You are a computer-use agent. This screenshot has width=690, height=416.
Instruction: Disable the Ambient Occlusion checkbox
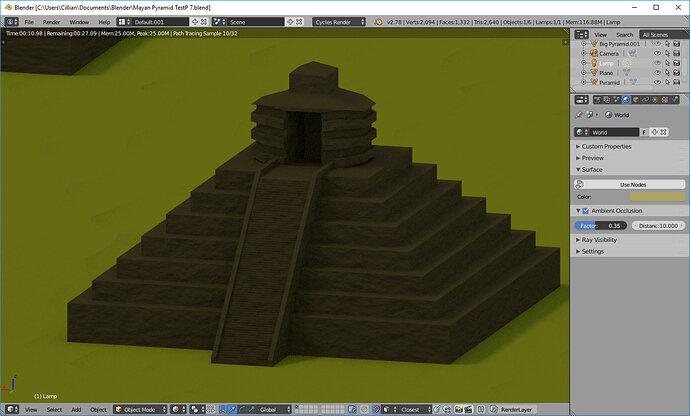(586, 211)
